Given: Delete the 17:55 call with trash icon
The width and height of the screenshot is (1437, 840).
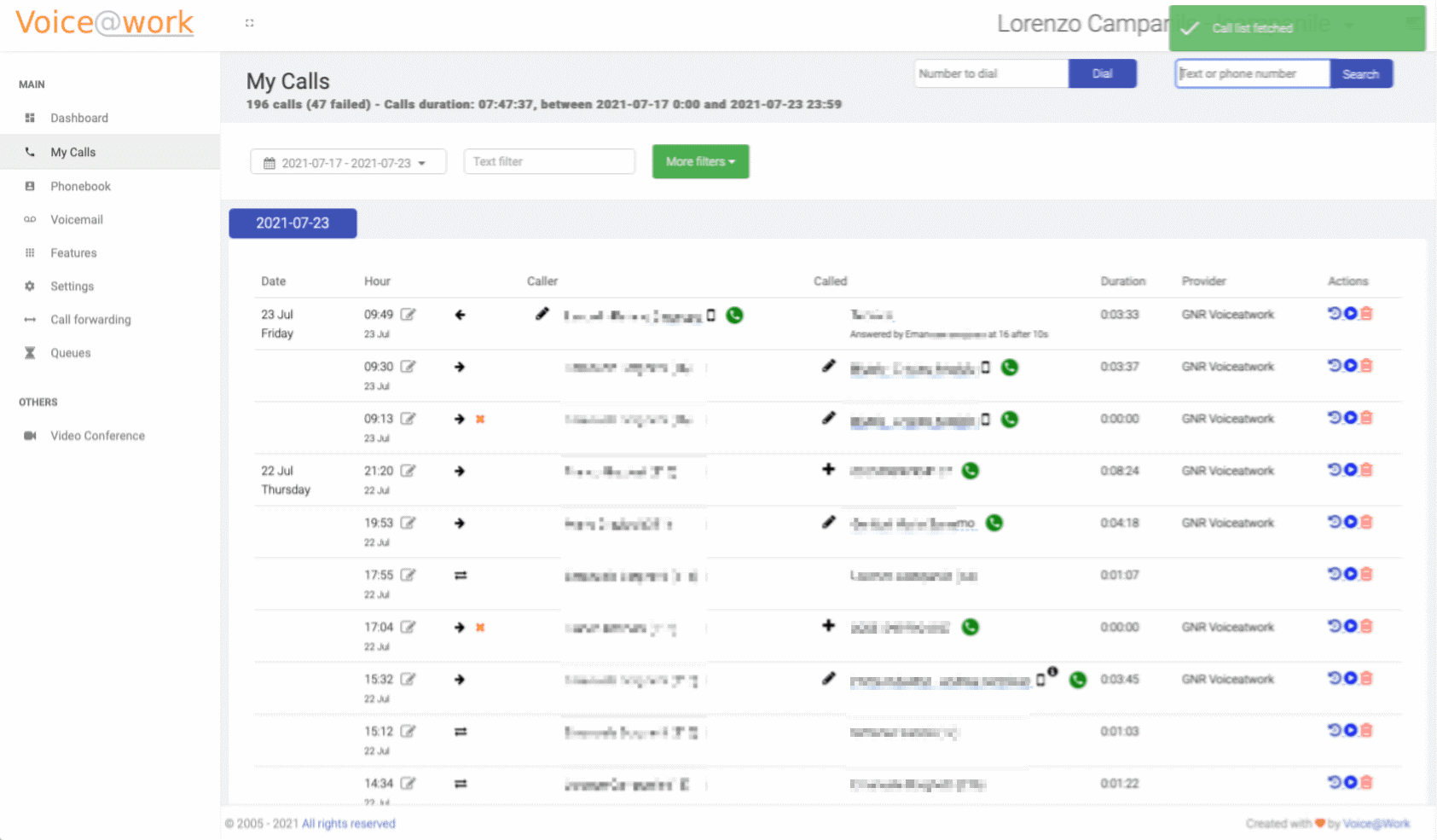Looking at the screenshot, I should point(1366,573).
